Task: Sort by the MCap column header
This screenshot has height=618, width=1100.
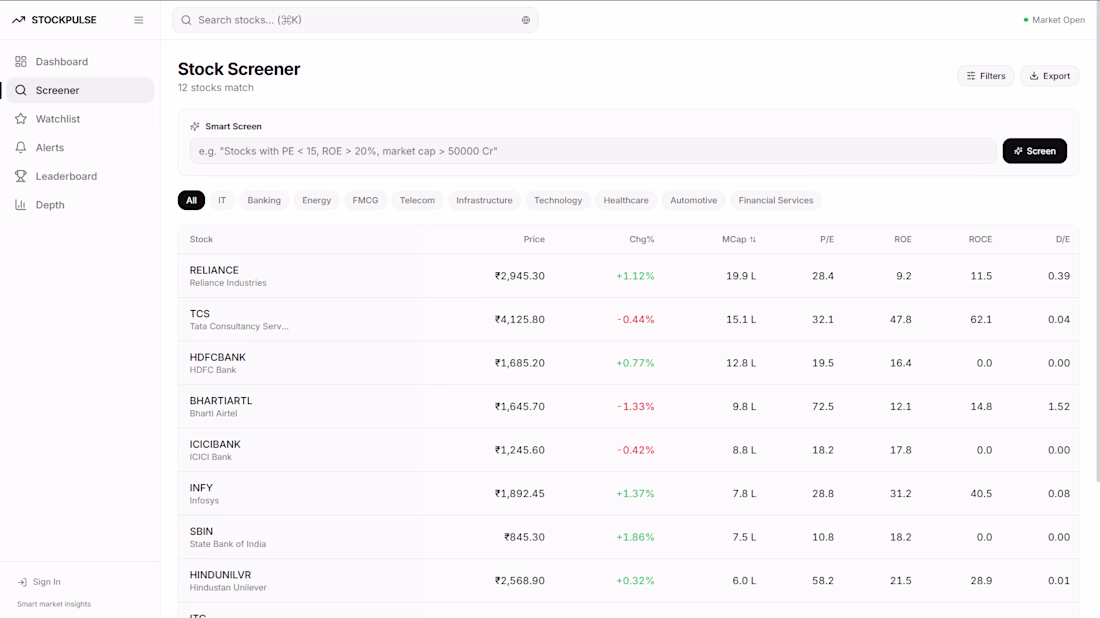Action: (x=739, y=240)
